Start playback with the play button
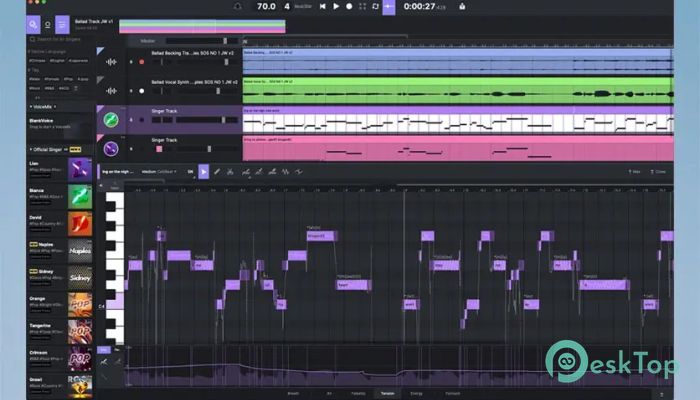Viewport: 700px width, 400px height. coord(336,6)
